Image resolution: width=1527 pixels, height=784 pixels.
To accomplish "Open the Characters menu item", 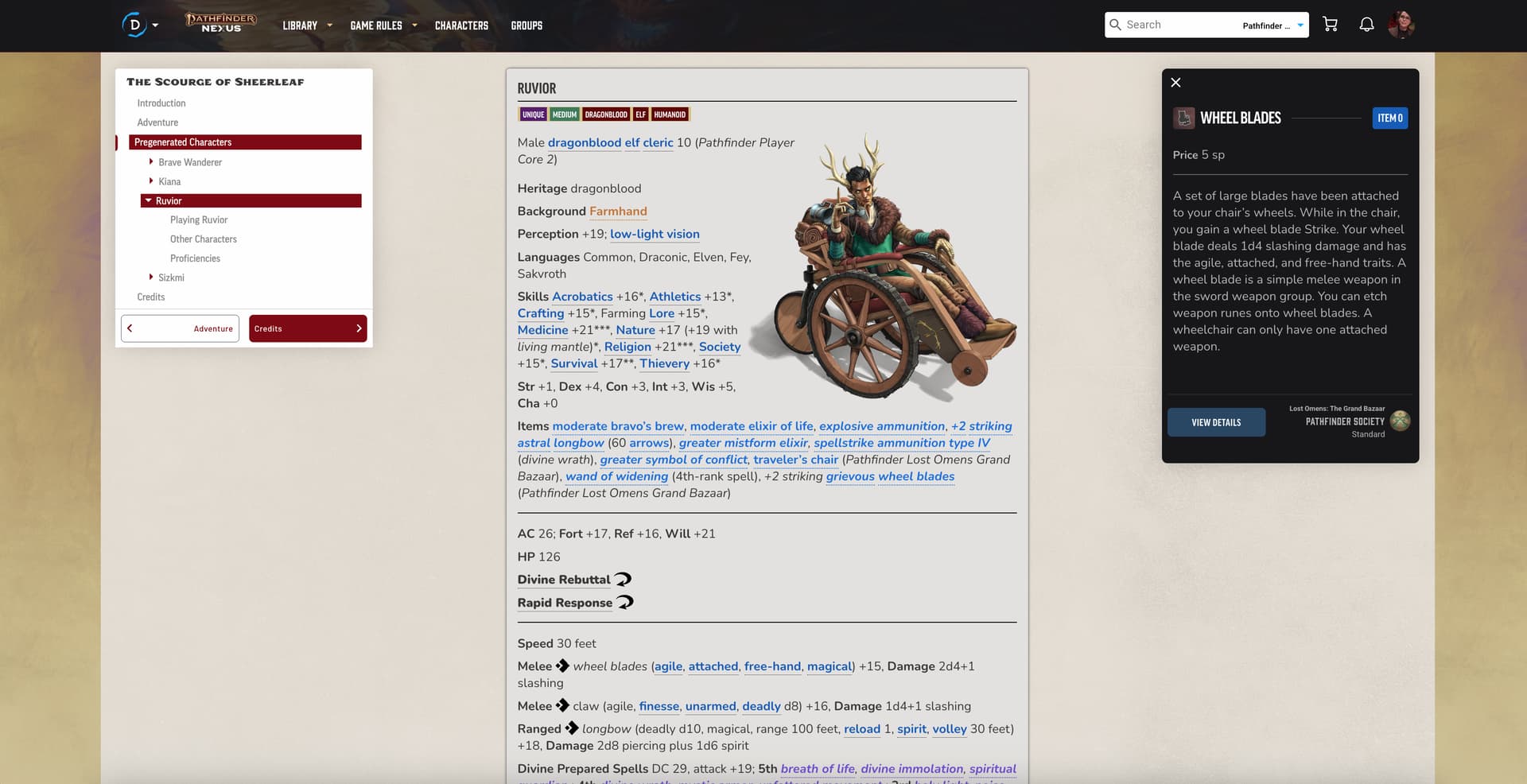I will tap(461, 25).
